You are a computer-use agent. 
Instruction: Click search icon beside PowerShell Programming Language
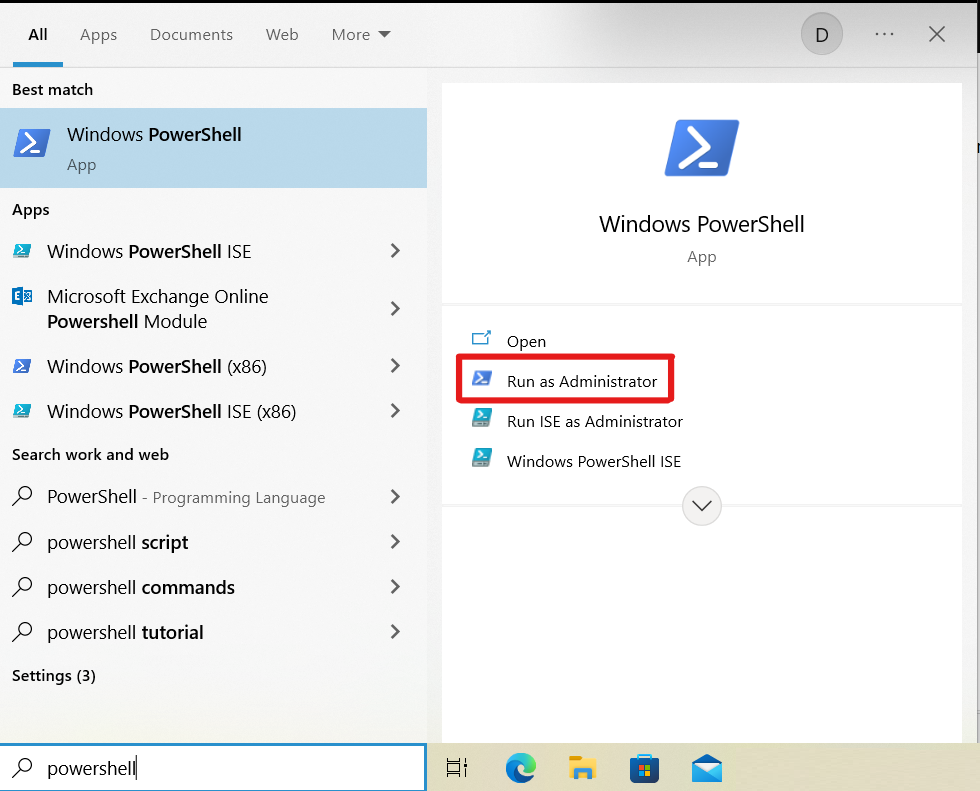[x=22, y=497]
